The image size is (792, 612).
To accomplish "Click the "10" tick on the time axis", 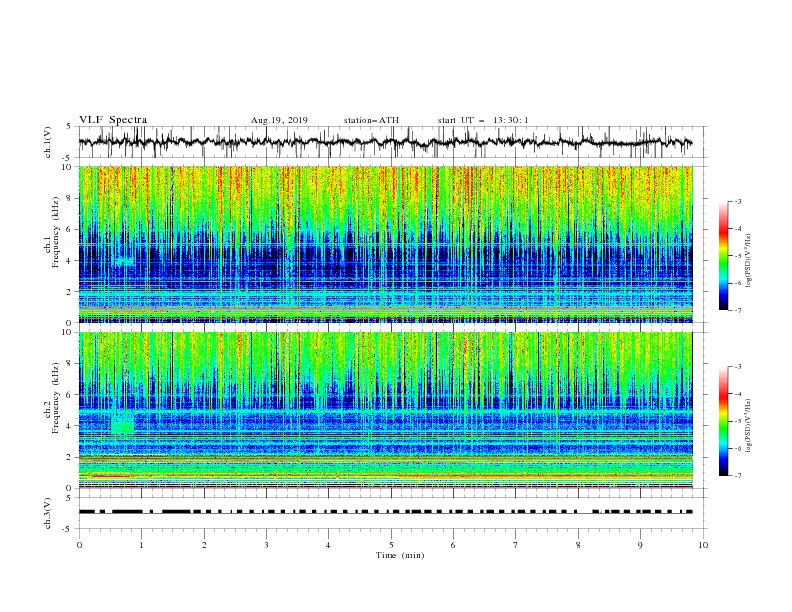I will (703, 545).
